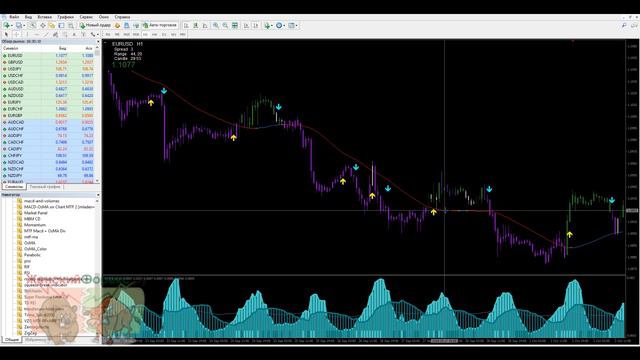Click the profiles icon in toolbar
640x360 pixels.
tap(18, 25)
